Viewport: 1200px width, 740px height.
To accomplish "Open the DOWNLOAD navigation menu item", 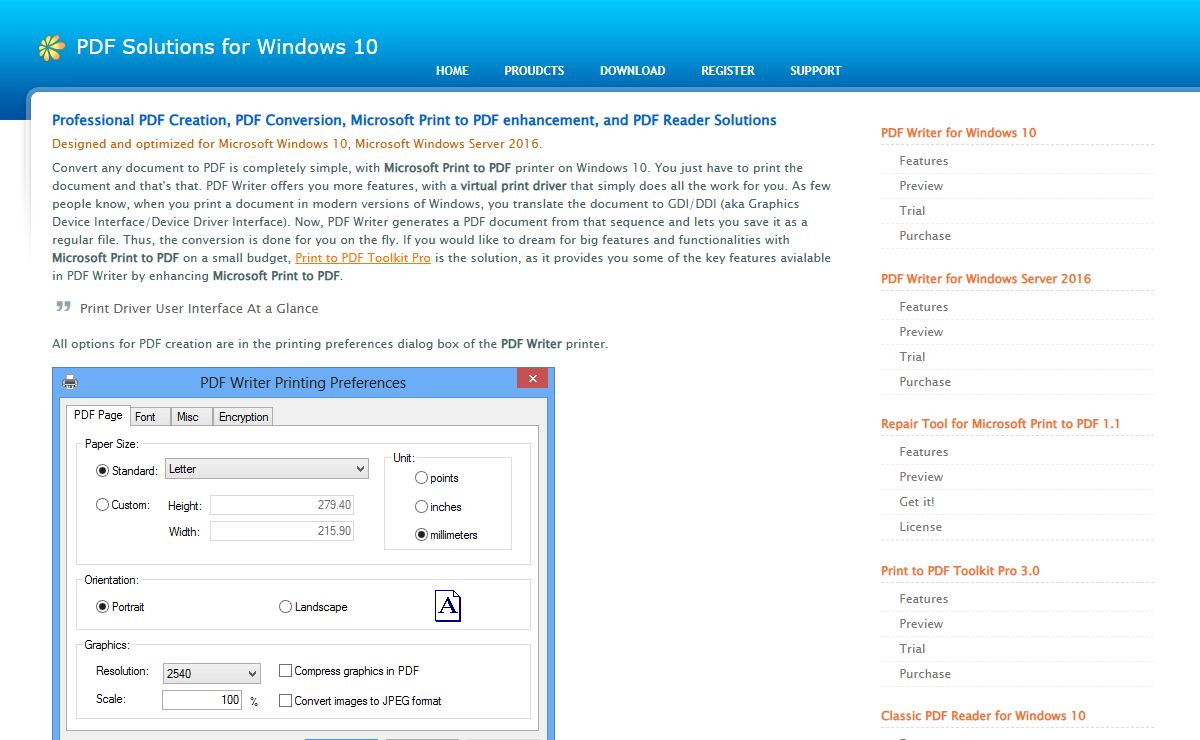I will (x=632, y=71).
